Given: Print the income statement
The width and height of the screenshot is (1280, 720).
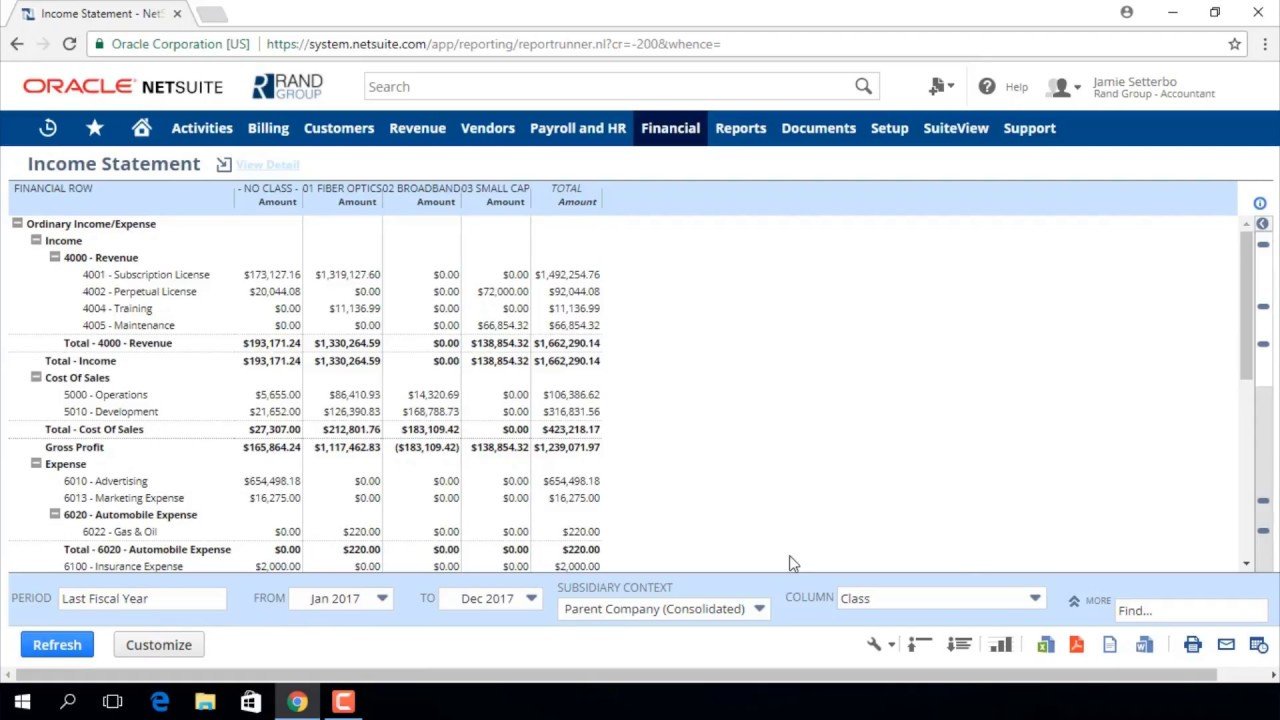Looking at the screenshot, I should [1192, 644].
